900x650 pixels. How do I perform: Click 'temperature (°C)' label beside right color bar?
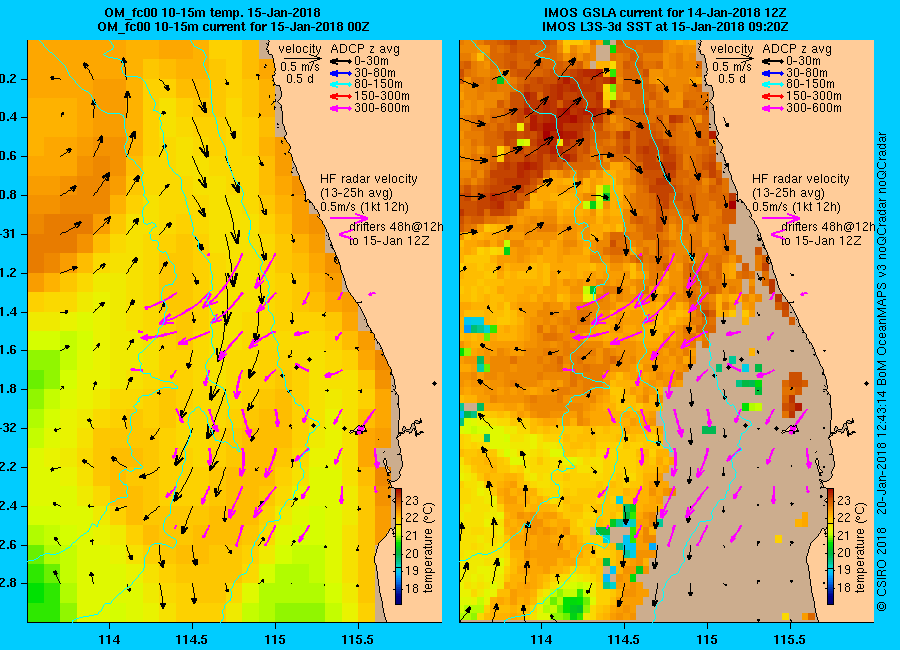tap(860, 548)
